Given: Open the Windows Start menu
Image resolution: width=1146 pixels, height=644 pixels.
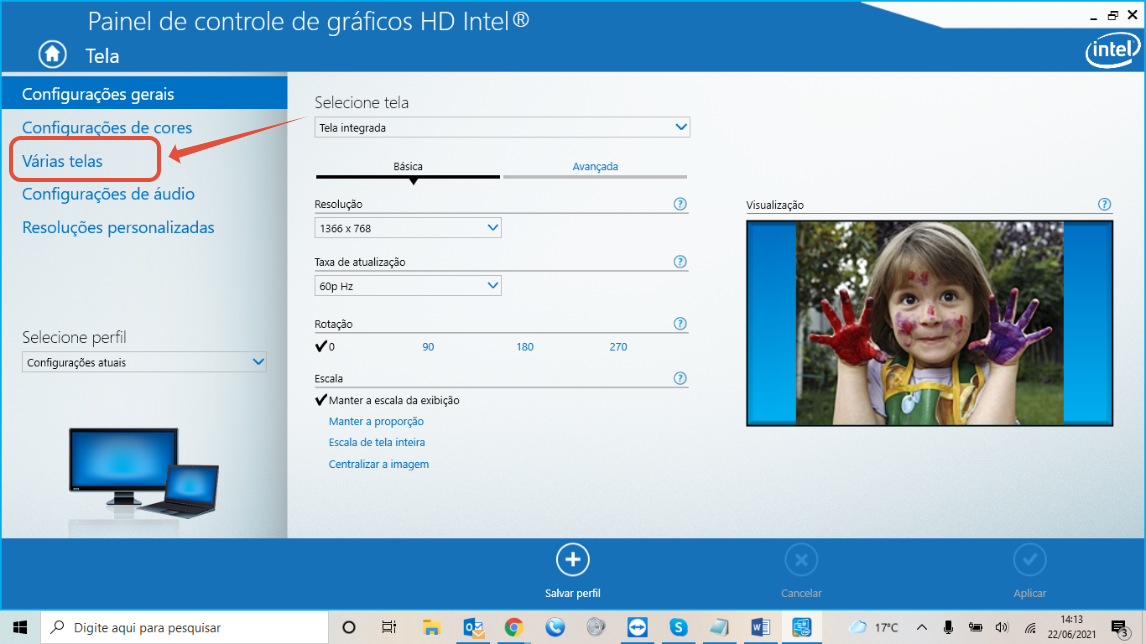Looking at the screenshot, I should tap(20, 627).
